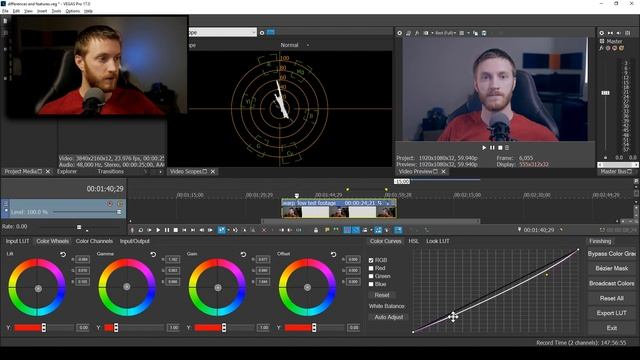Open the Transitions tab
The image size is (640, 360).
pyautogui.click(x=111, y=171)
